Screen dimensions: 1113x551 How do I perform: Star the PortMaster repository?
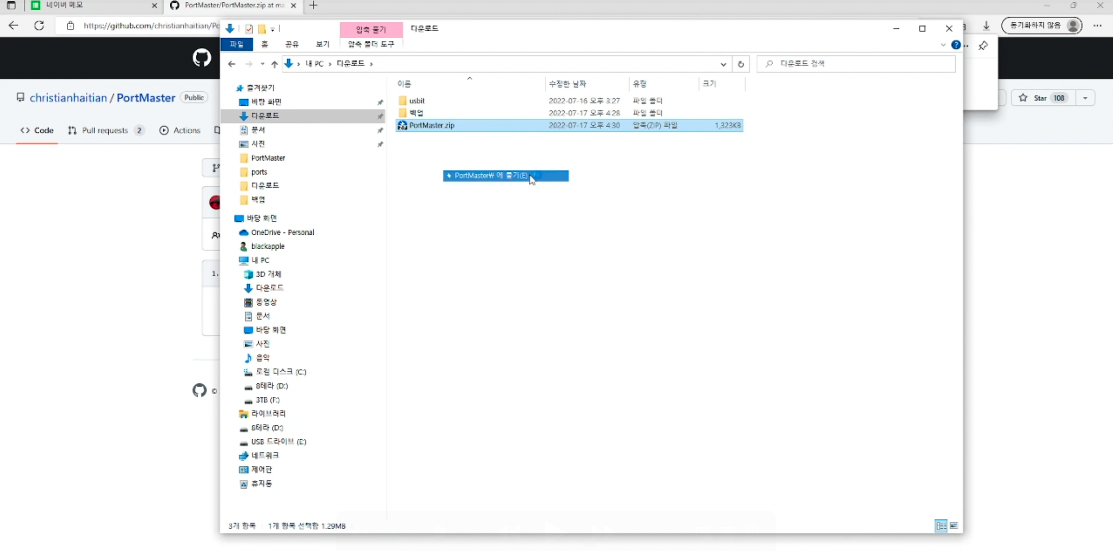click(1043, 98)
